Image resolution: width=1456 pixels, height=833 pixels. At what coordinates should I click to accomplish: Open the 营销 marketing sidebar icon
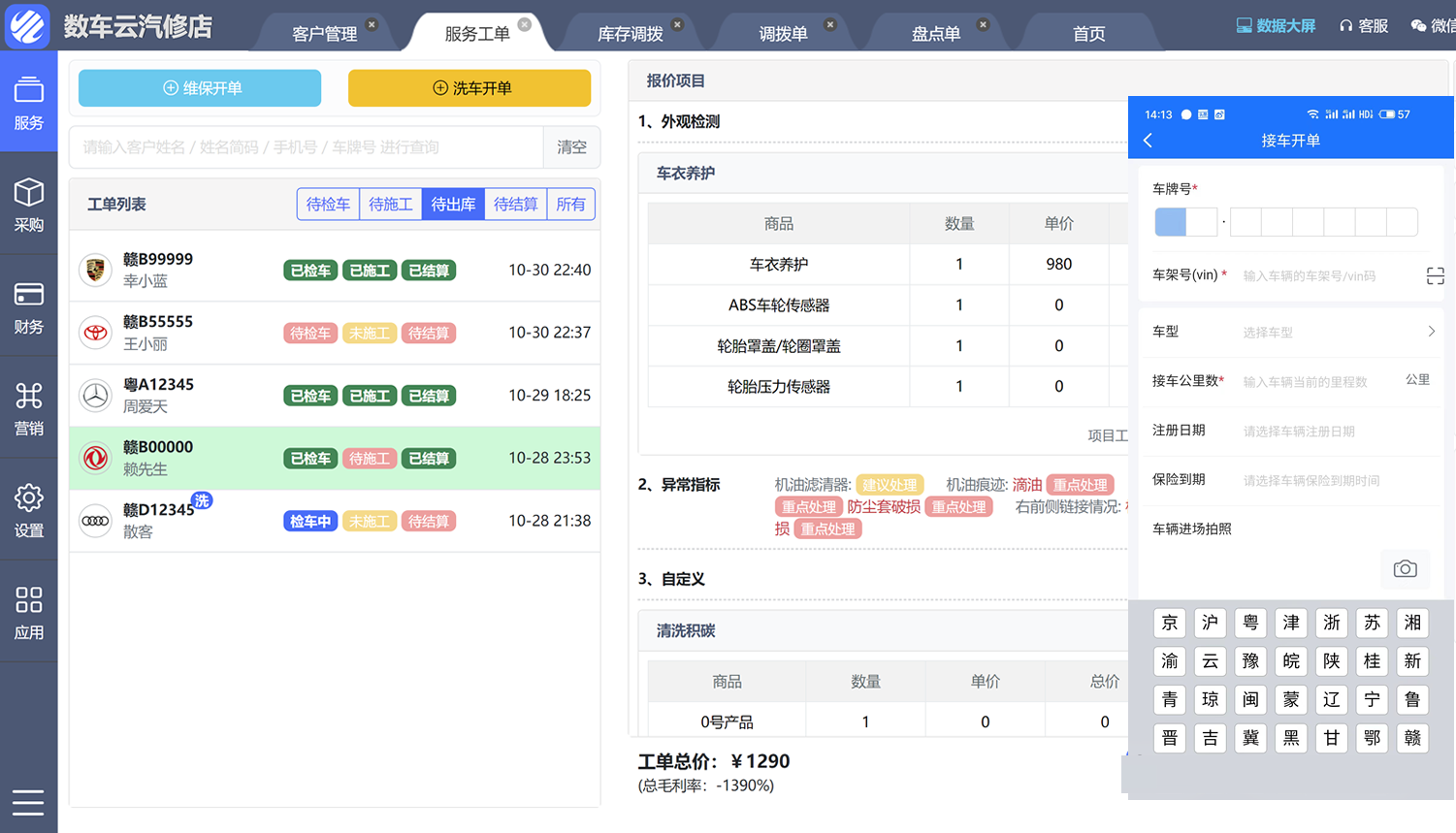[28, 407]
